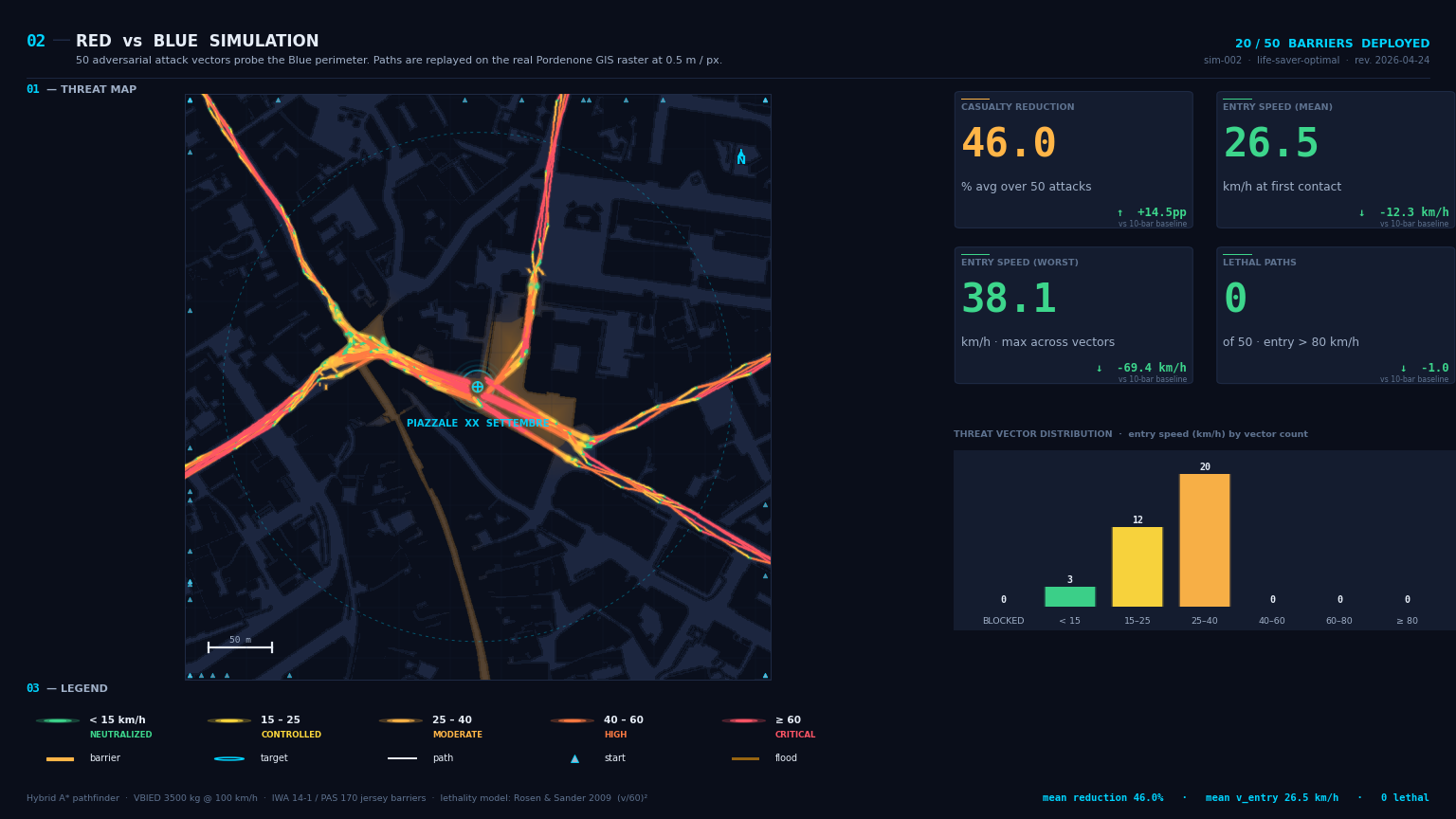Click the down arrow beside -12.3 km/h
This screenshot has width=1456, height=819.
click(x=1362, y=212)
